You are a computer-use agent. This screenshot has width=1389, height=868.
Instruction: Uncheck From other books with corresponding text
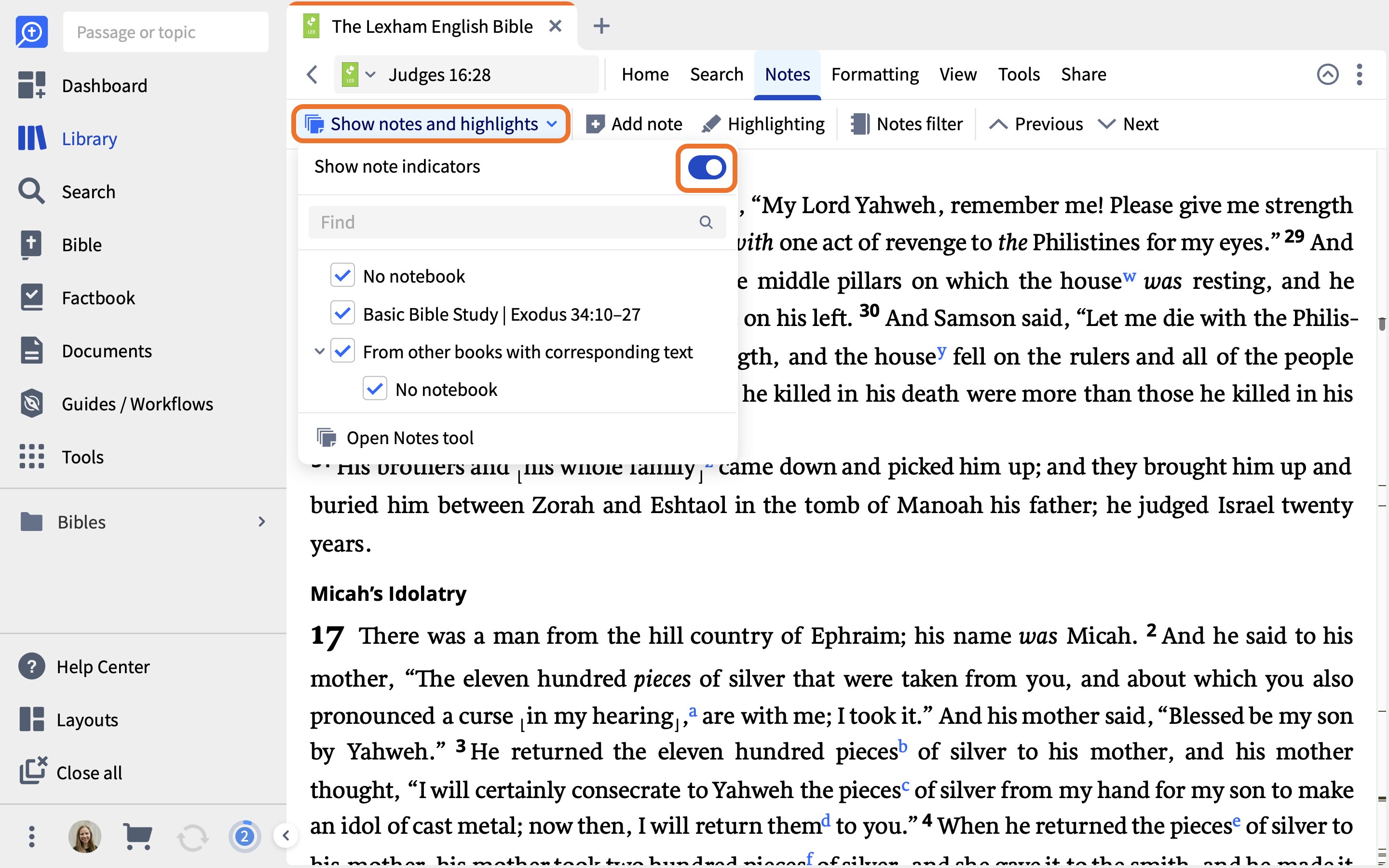[x=342, y=352]
